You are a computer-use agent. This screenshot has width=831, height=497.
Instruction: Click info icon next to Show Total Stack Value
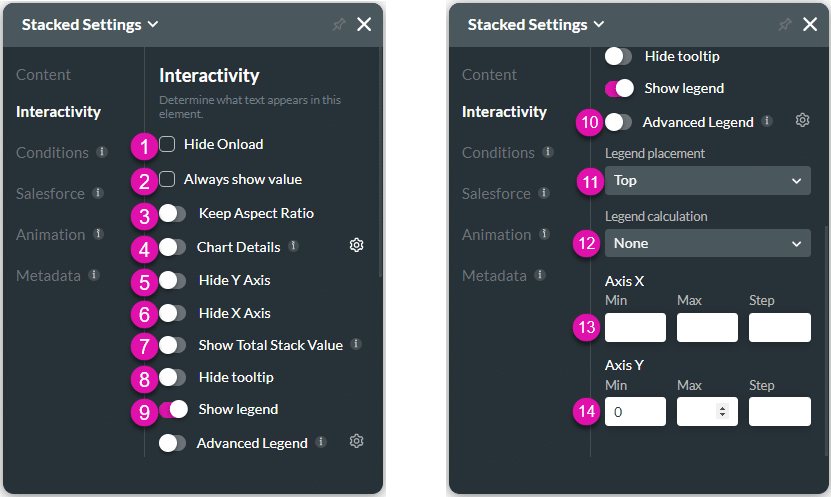pos(355,344)
